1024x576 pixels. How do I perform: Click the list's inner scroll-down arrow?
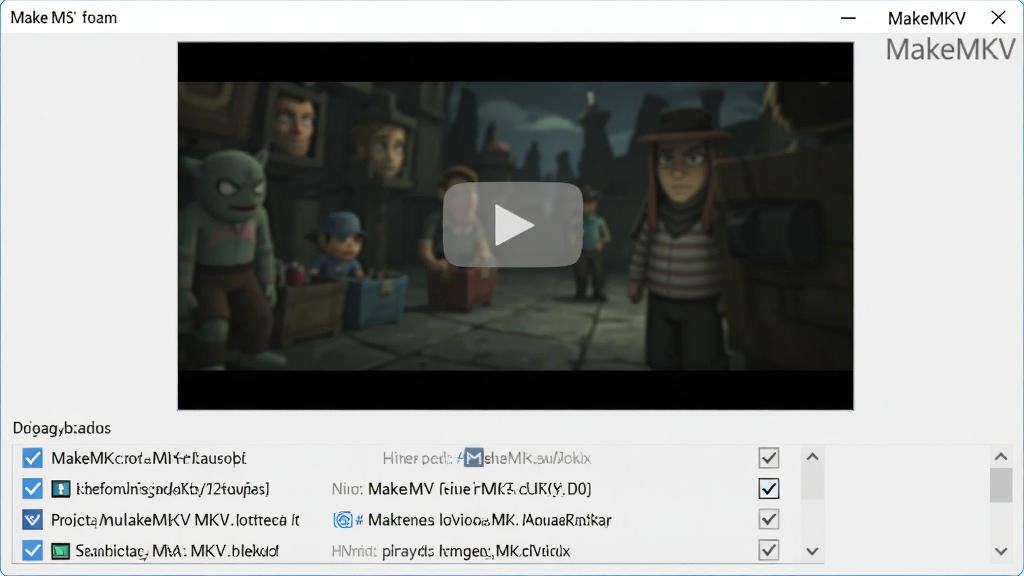812,551
